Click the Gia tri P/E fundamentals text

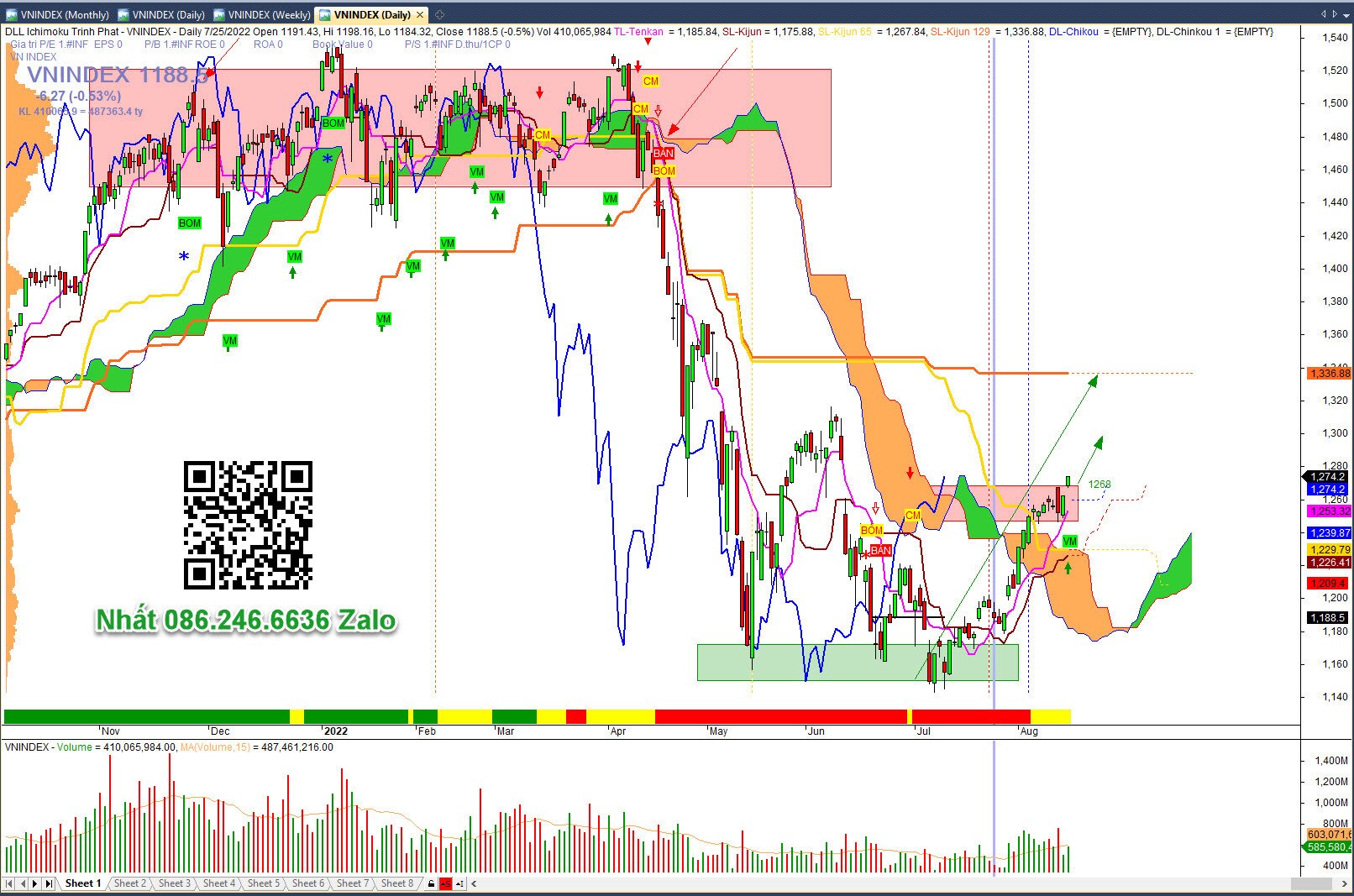(x=49, y=45)
